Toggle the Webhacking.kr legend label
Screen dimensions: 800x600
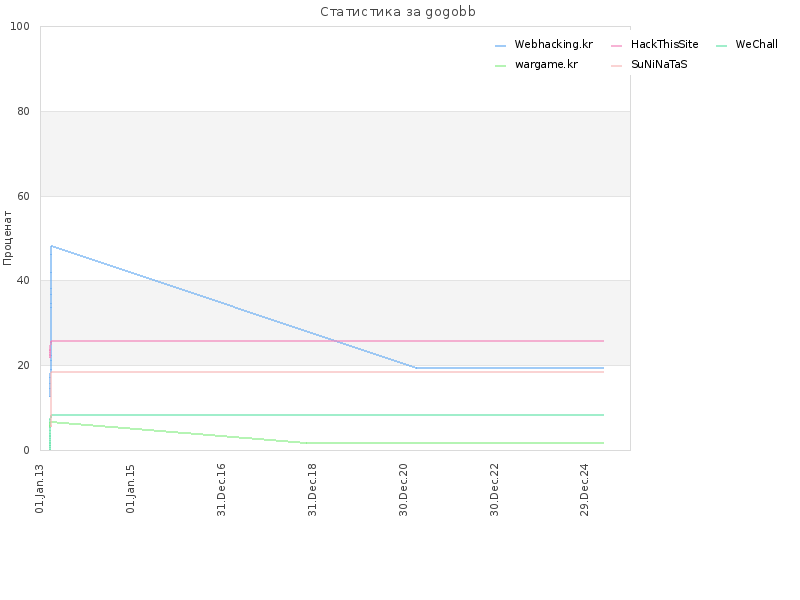click(554, 44)
